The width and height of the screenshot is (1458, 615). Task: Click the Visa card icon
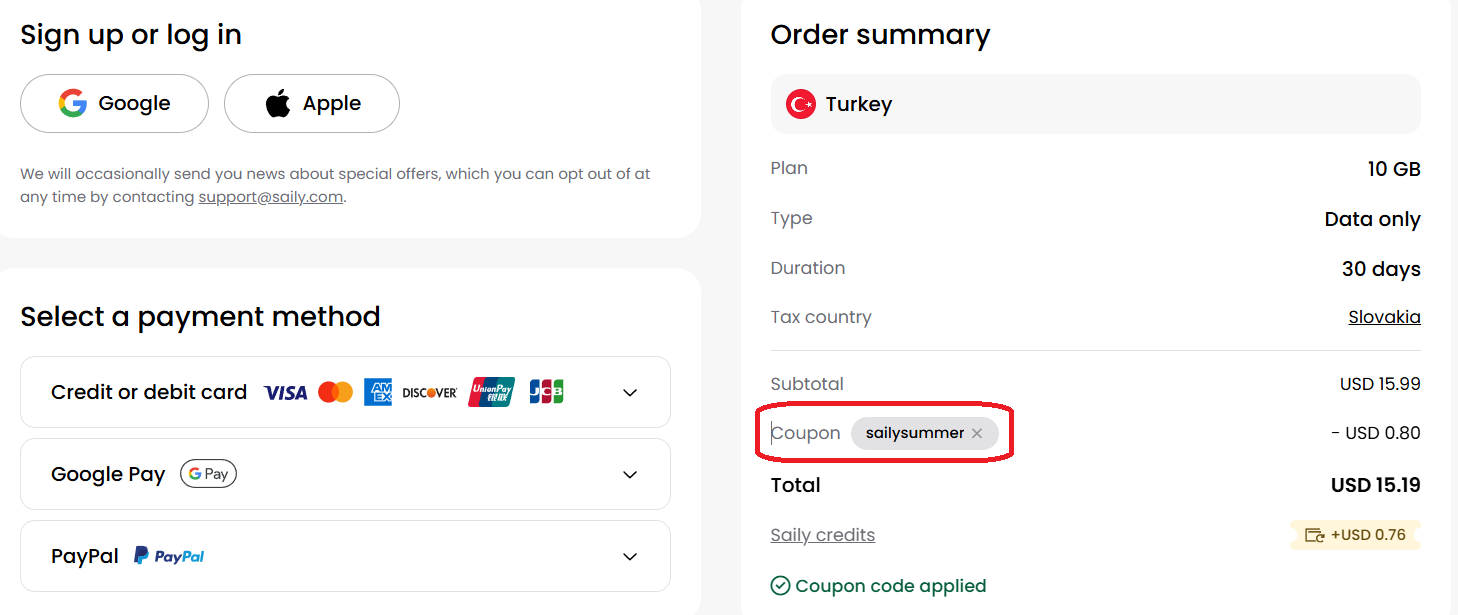point(285,393)
